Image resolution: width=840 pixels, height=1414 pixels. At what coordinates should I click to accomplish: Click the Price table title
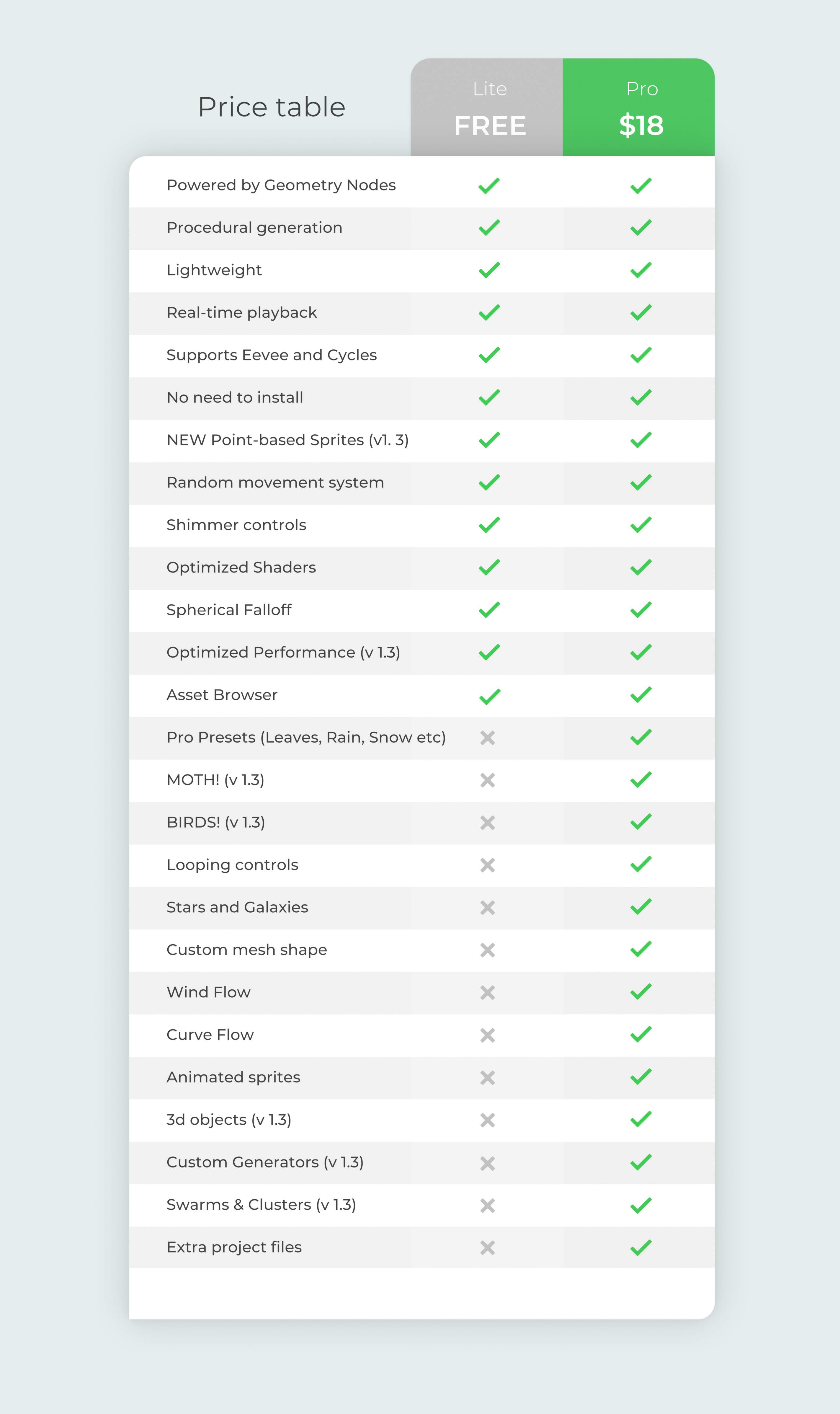272,107
